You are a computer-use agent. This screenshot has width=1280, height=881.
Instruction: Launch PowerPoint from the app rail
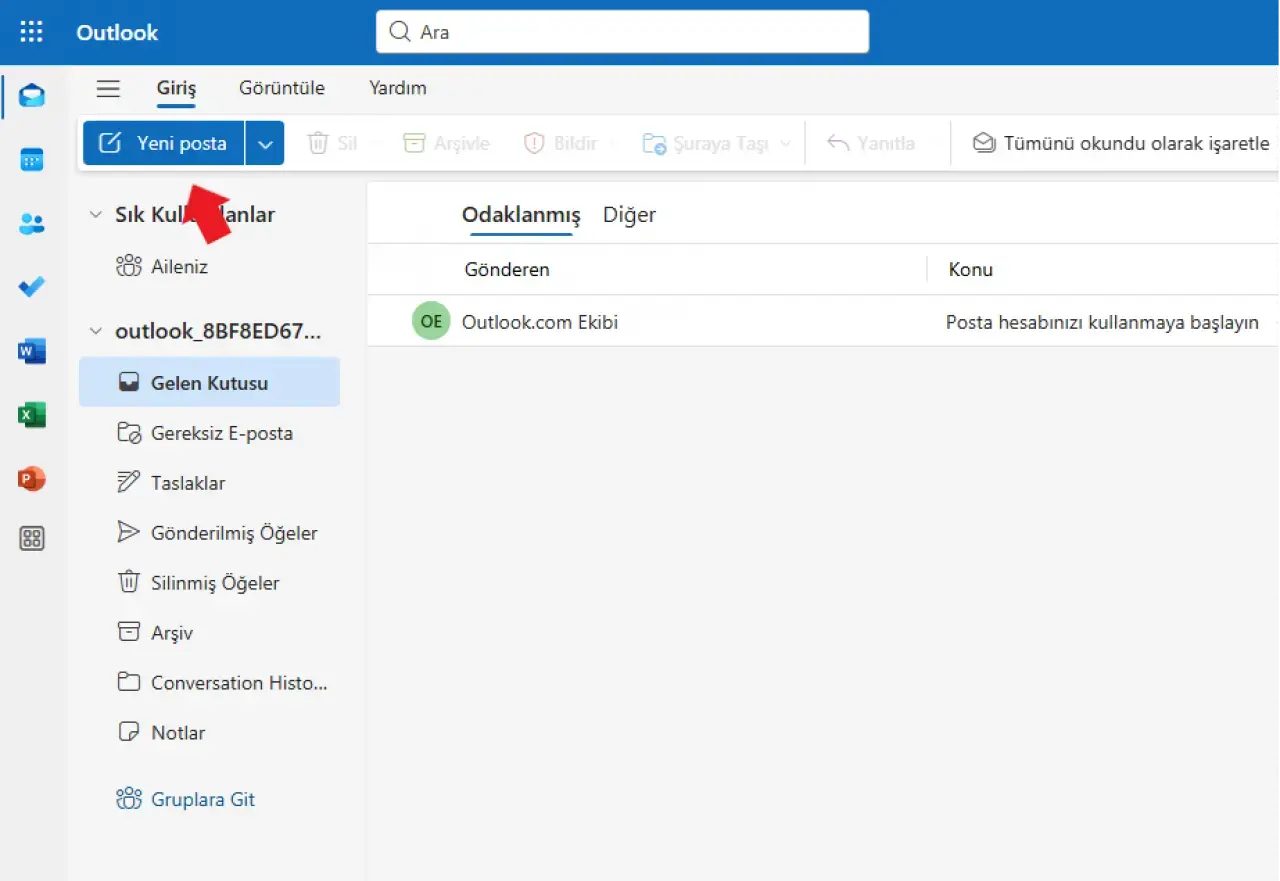click(32, 479)
